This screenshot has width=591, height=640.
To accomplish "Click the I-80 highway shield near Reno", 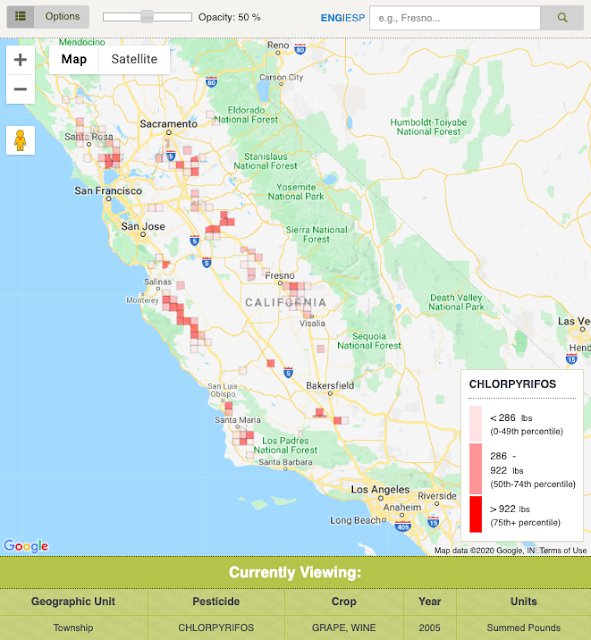I will [x=300, y=49].
